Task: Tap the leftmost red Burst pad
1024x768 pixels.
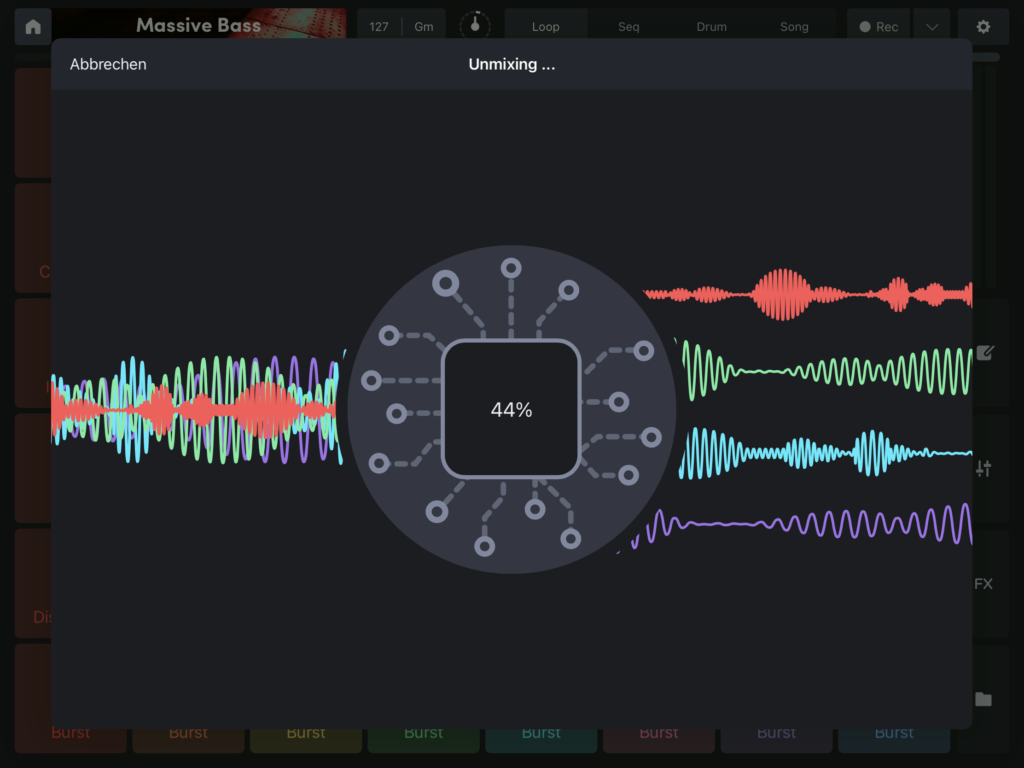Action: click(70, 732)
